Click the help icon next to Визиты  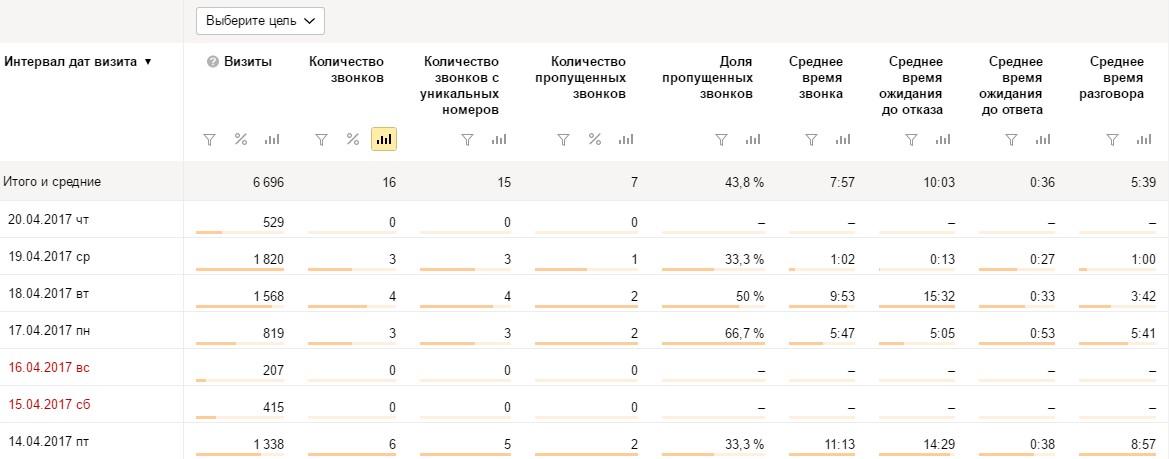pos(212,62)
